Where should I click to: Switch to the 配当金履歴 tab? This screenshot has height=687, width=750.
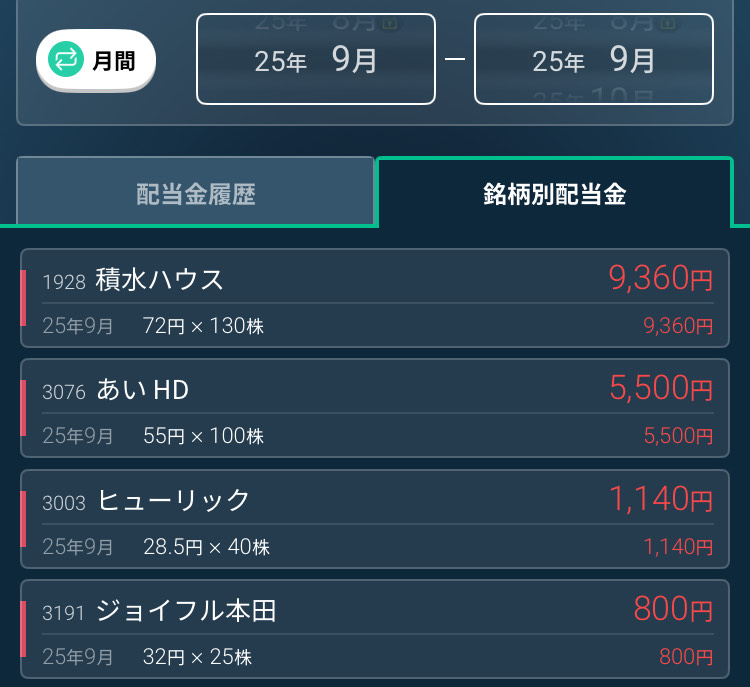195,193
